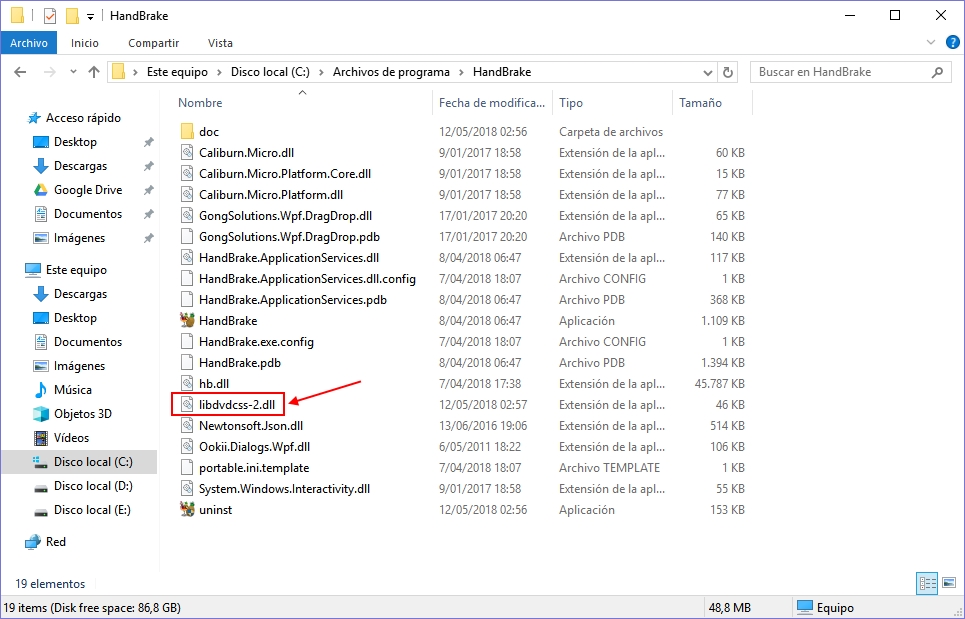Click the portable.ini.template file icon
This screenshot has width=965, height=619.
188,468
